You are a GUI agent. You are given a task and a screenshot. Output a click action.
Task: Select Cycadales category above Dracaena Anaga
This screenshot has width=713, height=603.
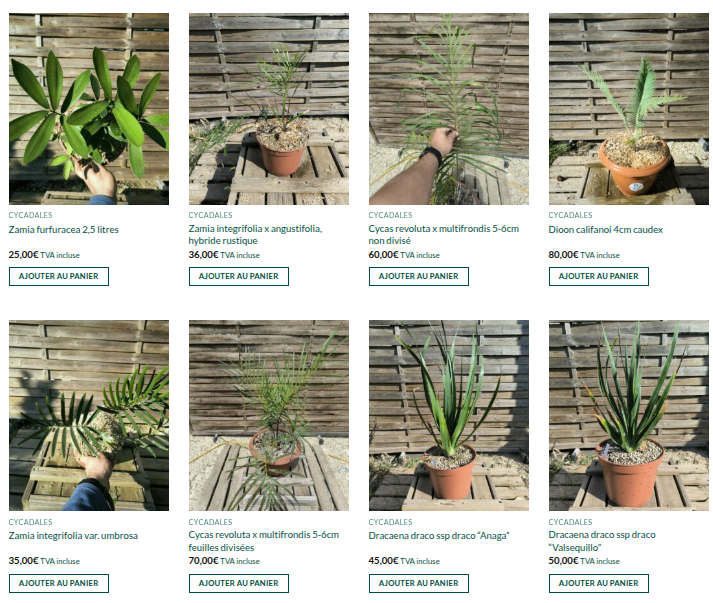[x=391, y=522]
